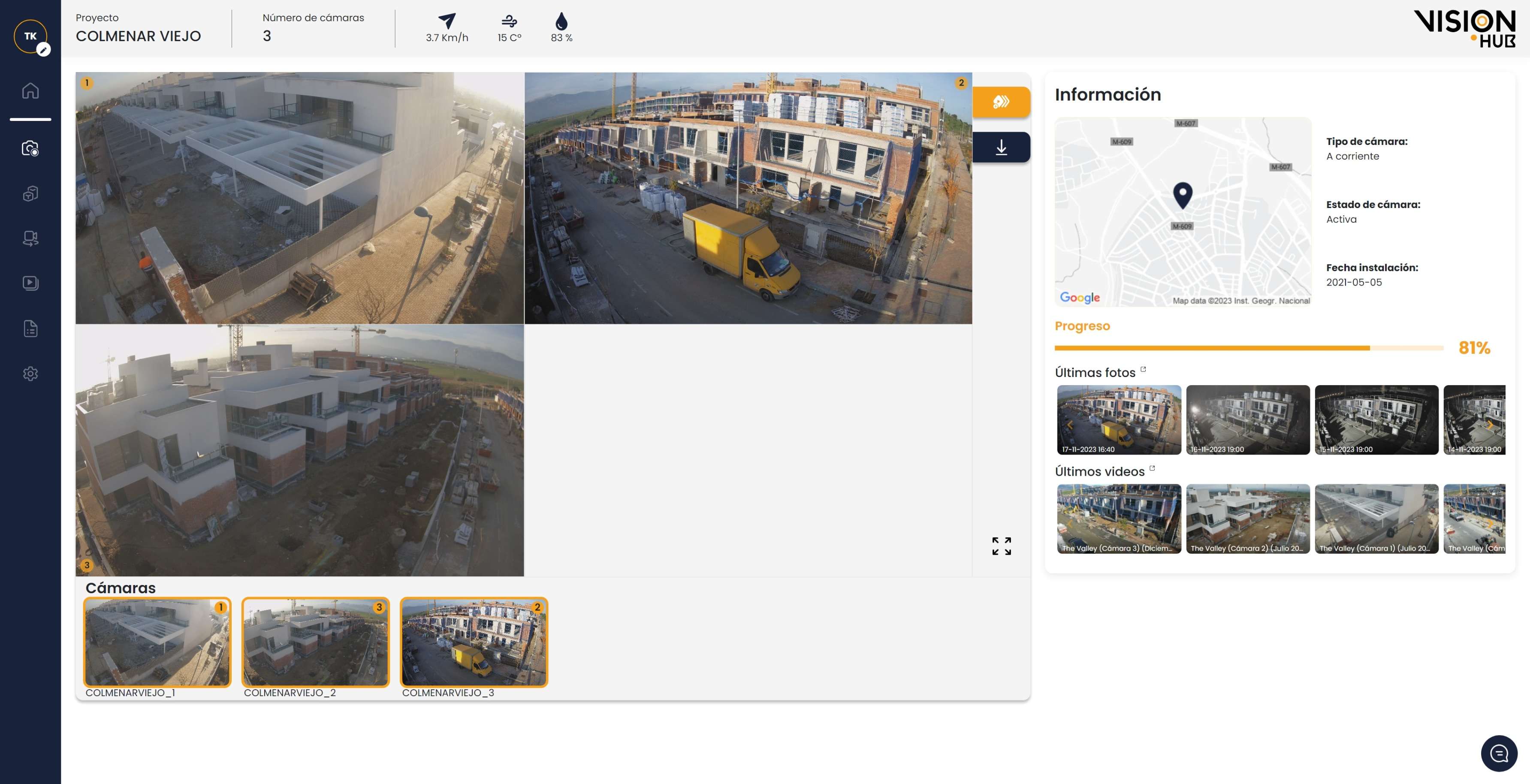Select the camera/photo capture icon
Viewport: 1530px width, 784px height.
(30, 148)
